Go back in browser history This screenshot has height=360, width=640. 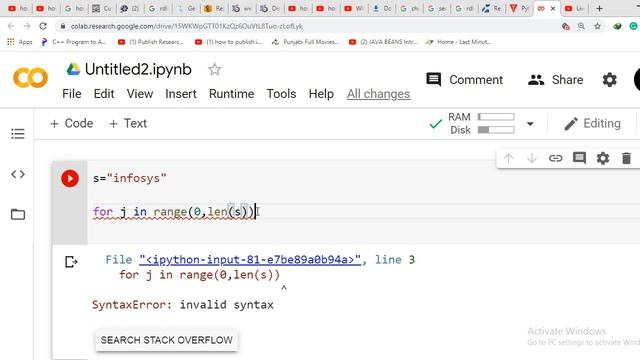click(11, 26)
